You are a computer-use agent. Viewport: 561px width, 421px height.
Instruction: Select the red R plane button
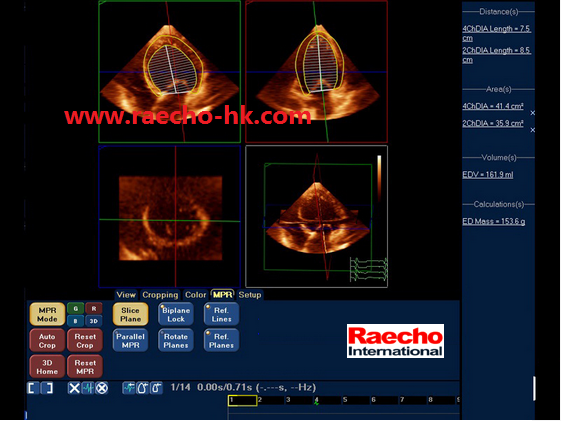coord(93,308)
